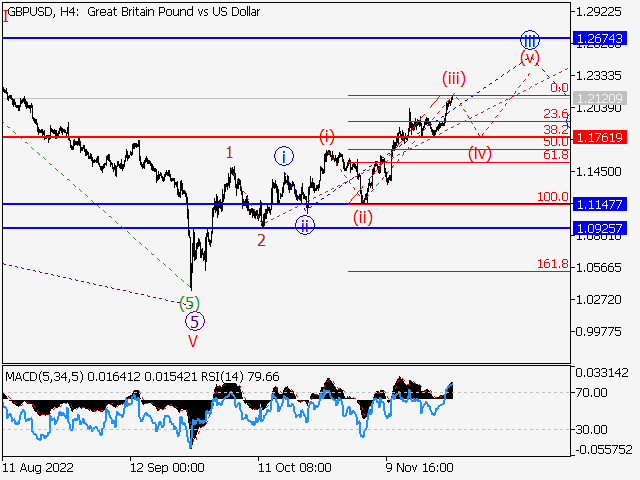The height and width of the screenshot is (480, 640).
Task: Click the 11 Oct 08:00 time label
Action: (295, 467)
